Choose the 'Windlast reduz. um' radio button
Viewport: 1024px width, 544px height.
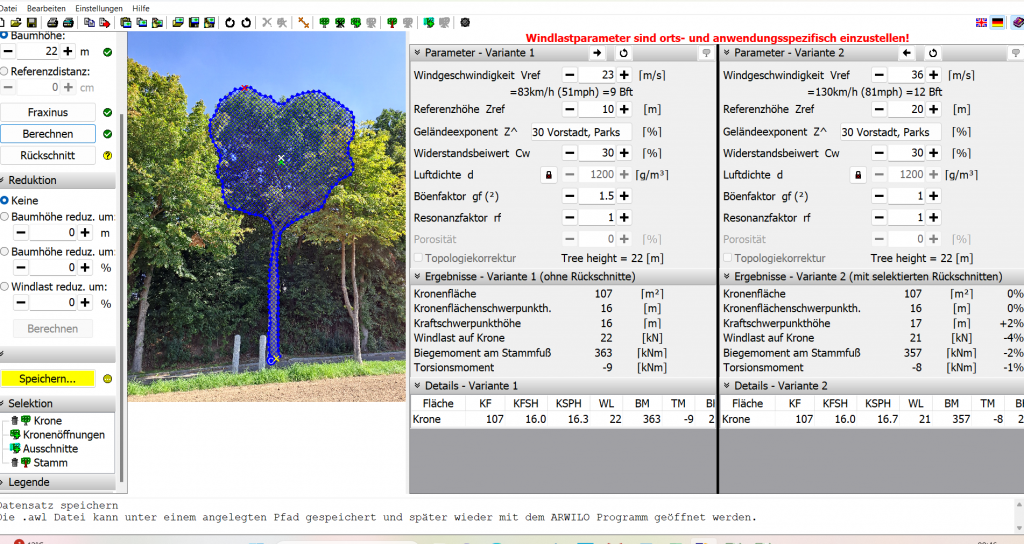point(5,287)
